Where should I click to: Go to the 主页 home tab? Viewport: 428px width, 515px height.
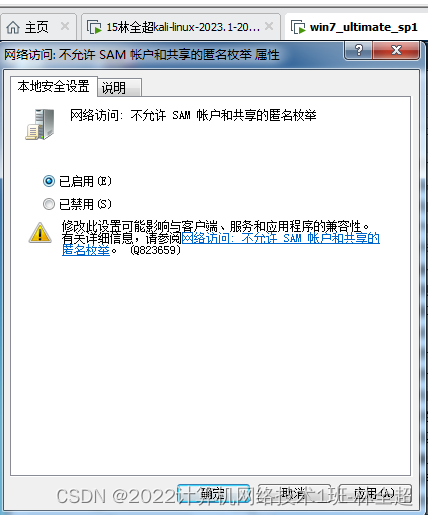point(38,27)
